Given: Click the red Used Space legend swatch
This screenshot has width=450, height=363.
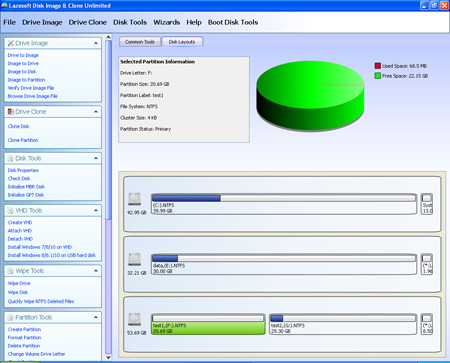Looking at the screenshot, I should [x=378, y=66].
